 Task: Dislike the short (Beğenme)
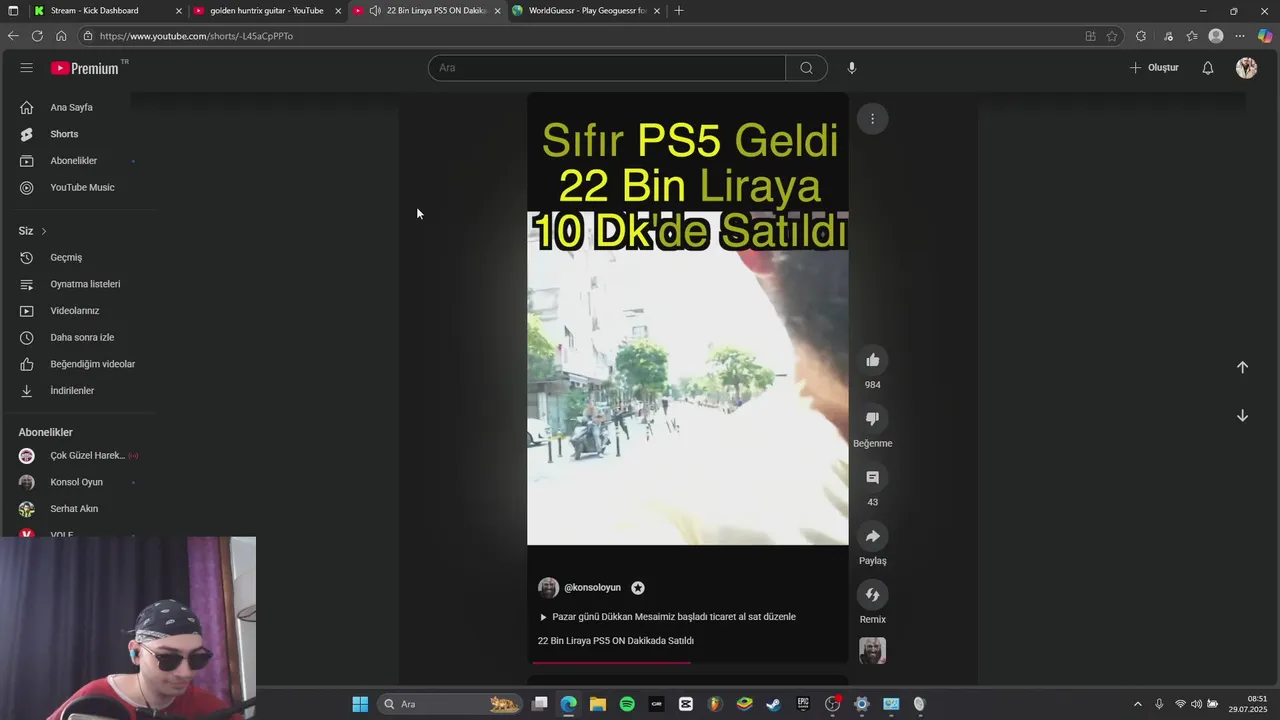(873, 419)
